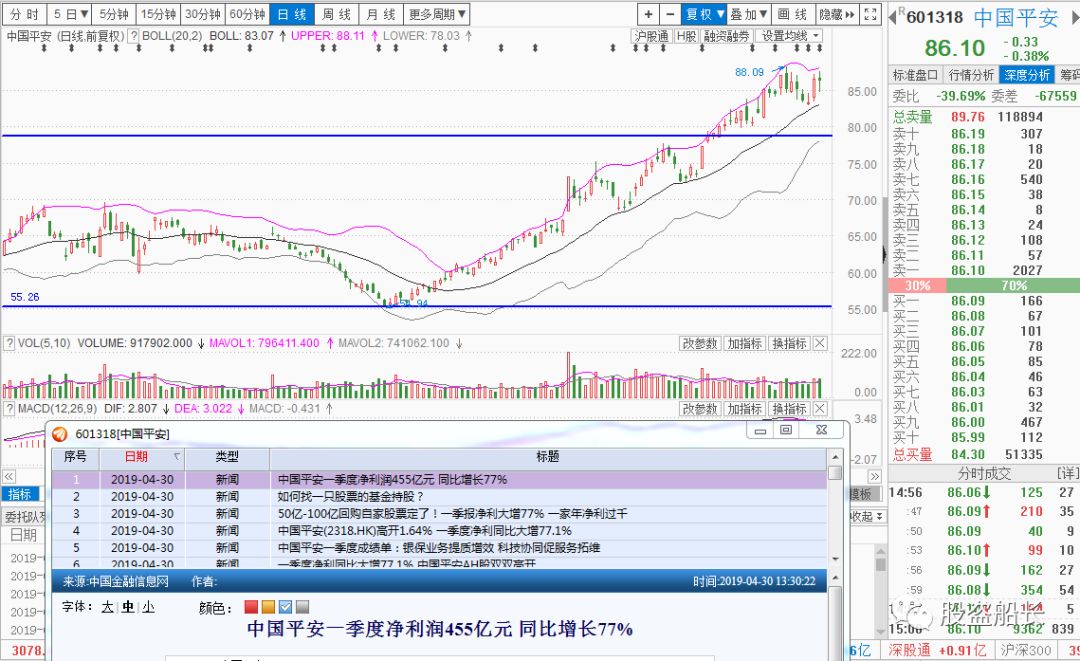1080x661 pixels.
Task: Open news row 如何找一只股票的基金持股？
Action: click(439, 496)
